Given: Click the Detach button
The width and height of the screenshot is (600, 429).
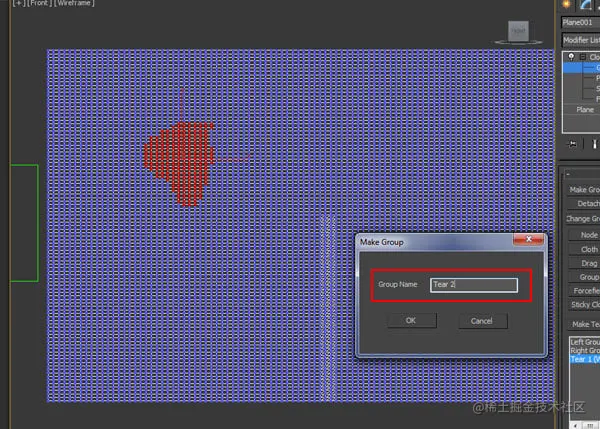Looking at the screenshot, I should pyautogui.click(x=584, y=204).
